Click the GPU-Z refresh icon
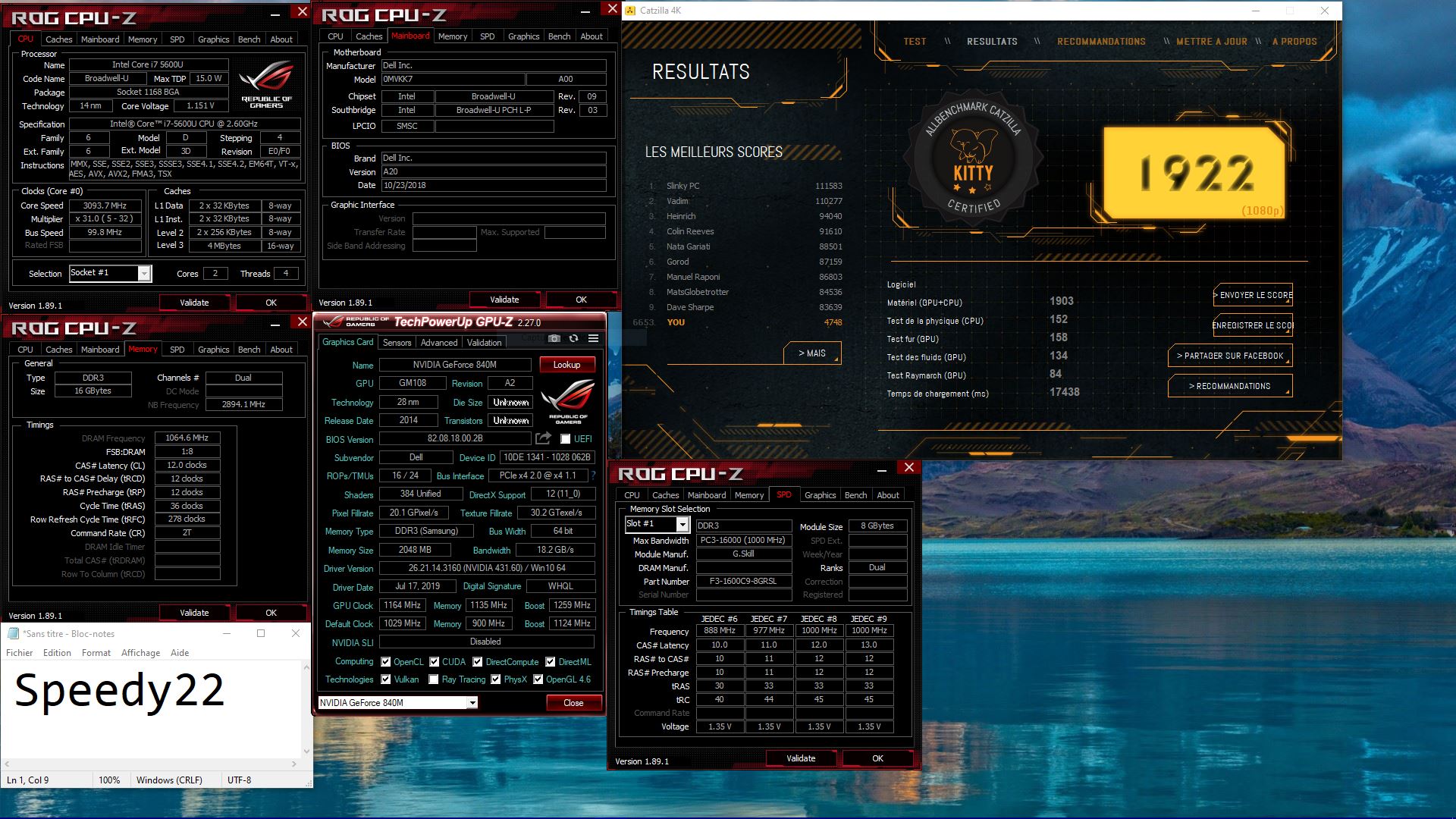The width and height of the screenshot is (1456, 819). tap(573, 338)
